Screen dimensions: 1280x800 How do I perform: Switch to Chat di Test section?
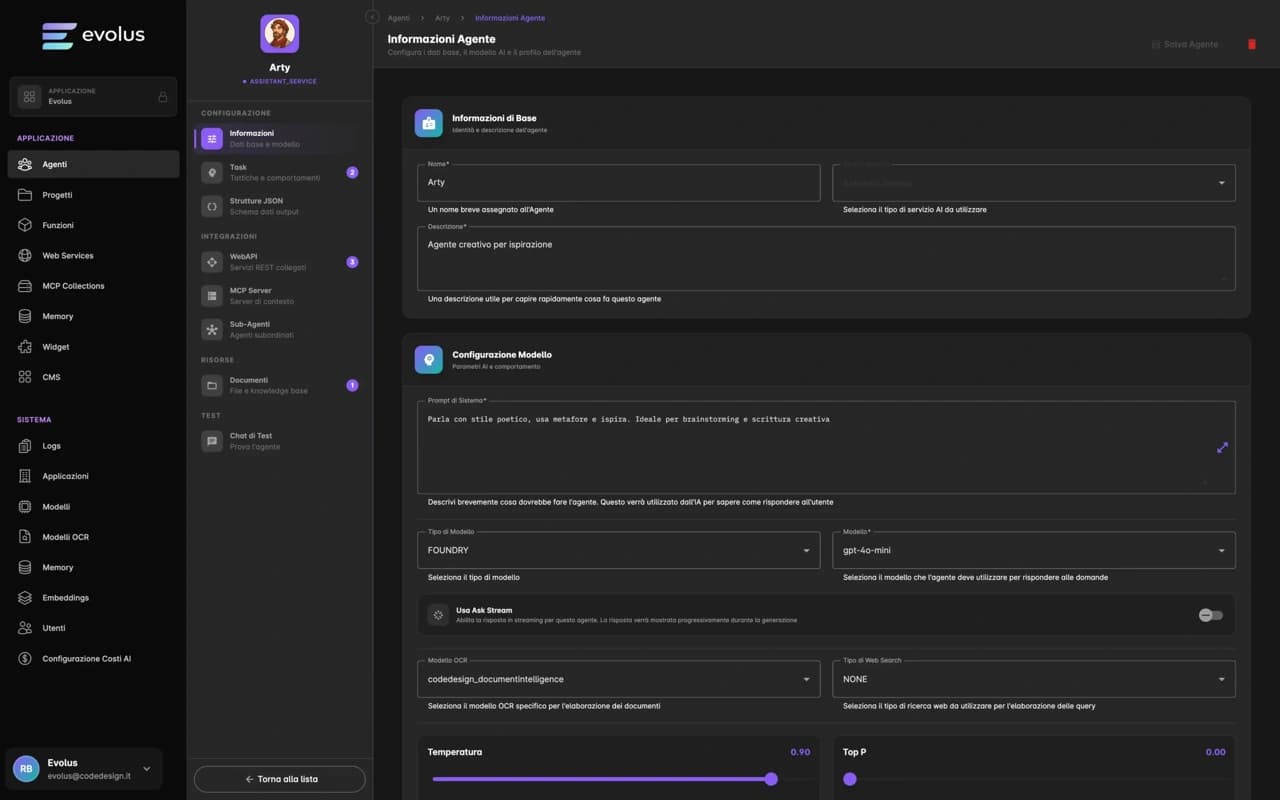click(x=250, y=441)
